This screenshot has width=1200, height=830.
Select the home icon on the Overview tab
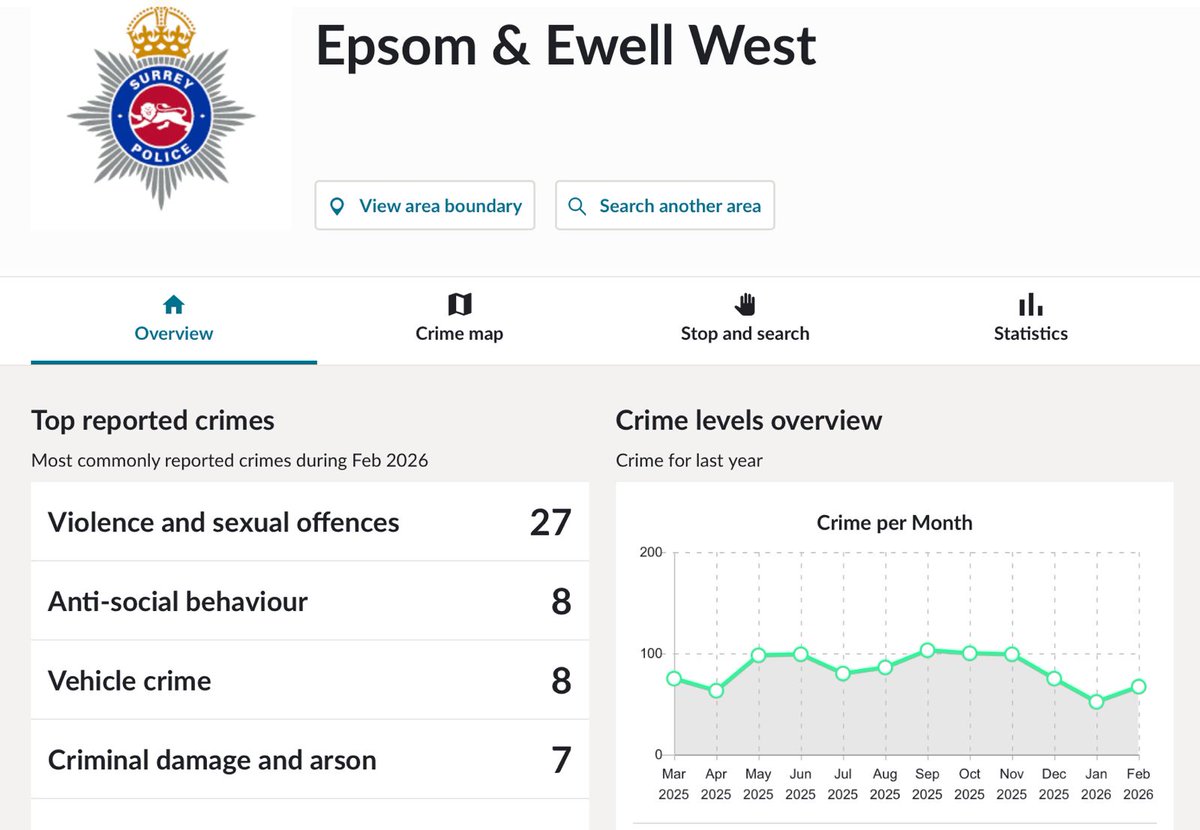coord(174,303)
